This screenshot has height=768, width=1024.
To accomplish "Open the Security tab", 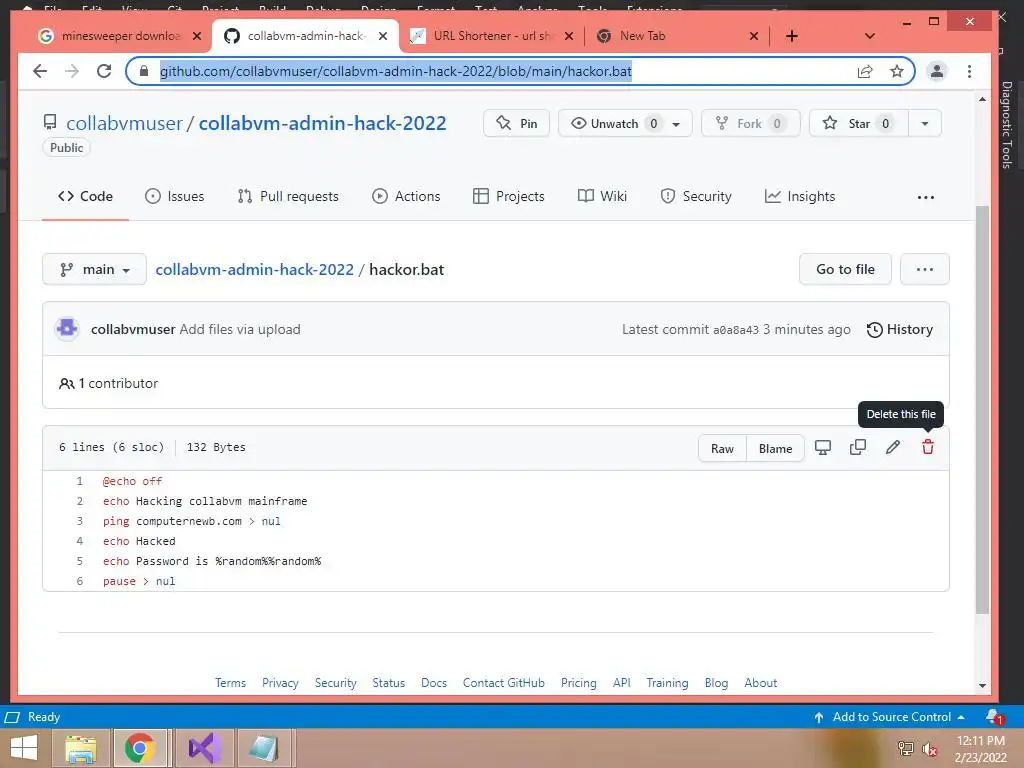I will point(696,196).
